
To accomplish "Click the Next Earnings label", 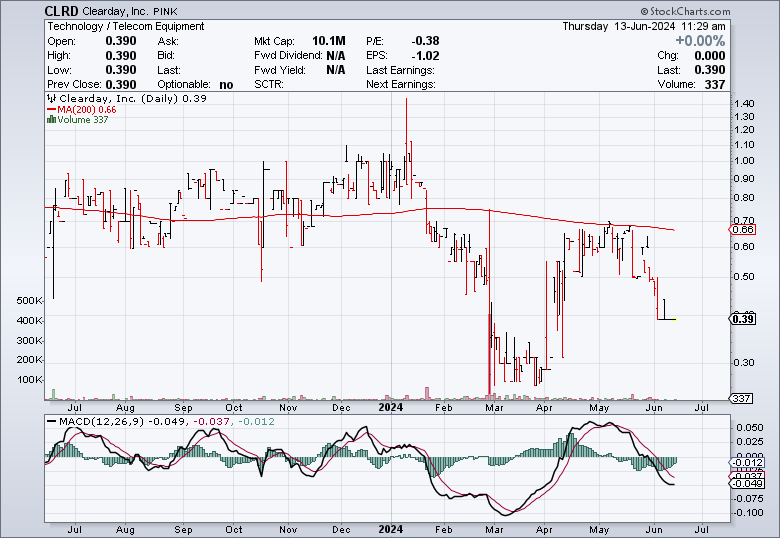I will coord(400,85).
